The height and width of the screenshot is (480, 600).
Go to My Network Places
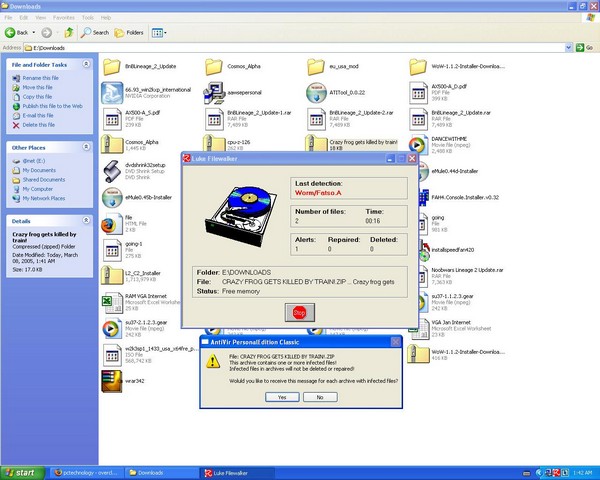(x=44, y=198)
